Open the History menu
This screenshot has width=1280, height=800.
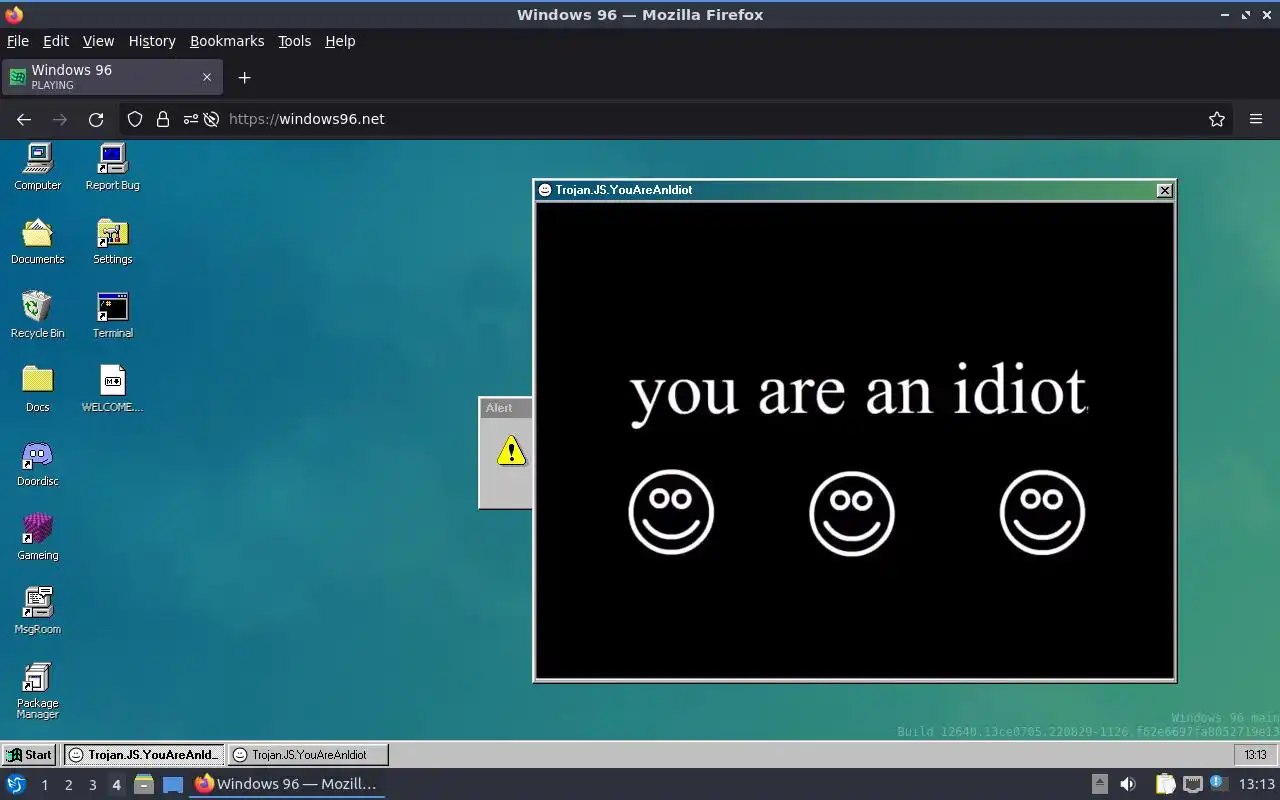152,41
